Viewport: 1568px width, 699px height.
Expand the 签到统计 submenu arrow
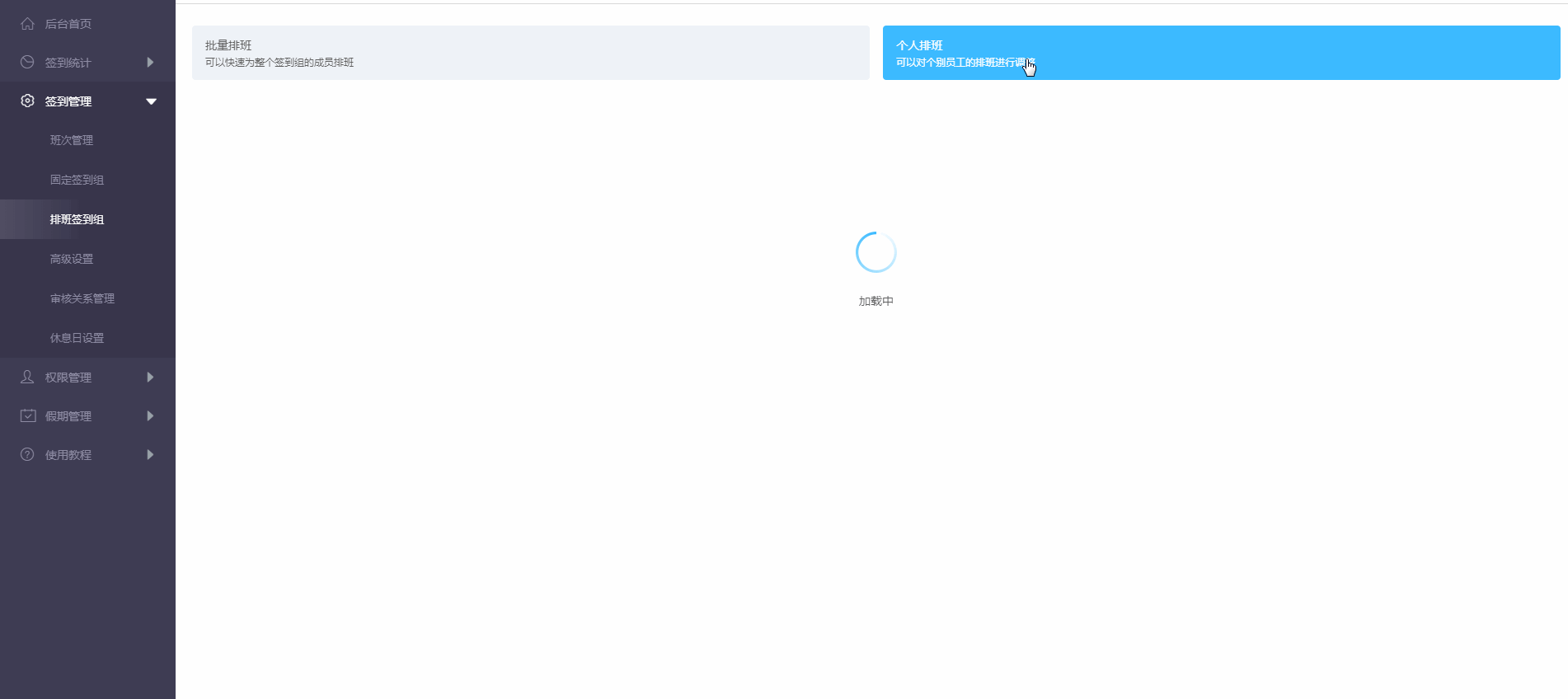[150, 63]
